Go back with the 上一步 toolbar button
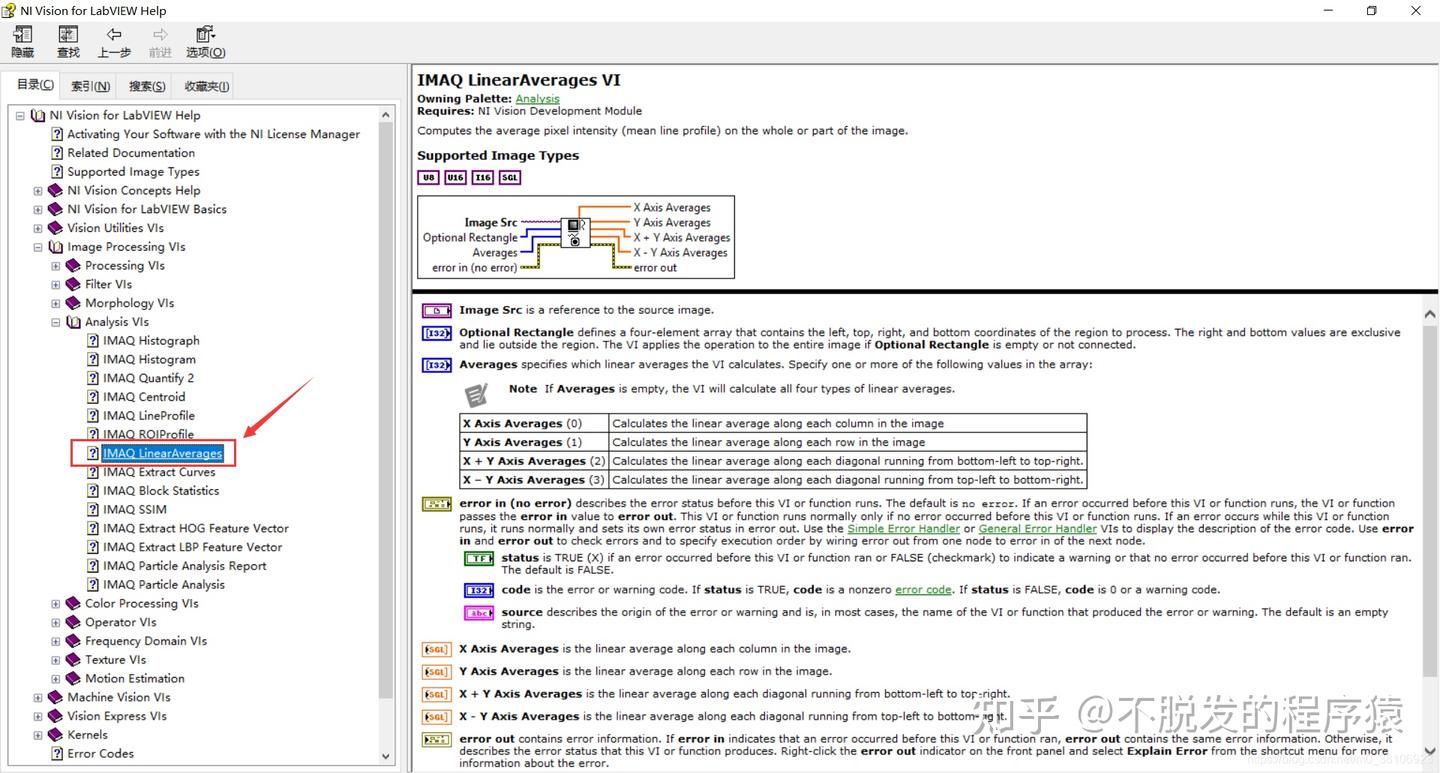 [x=114, y=41]
